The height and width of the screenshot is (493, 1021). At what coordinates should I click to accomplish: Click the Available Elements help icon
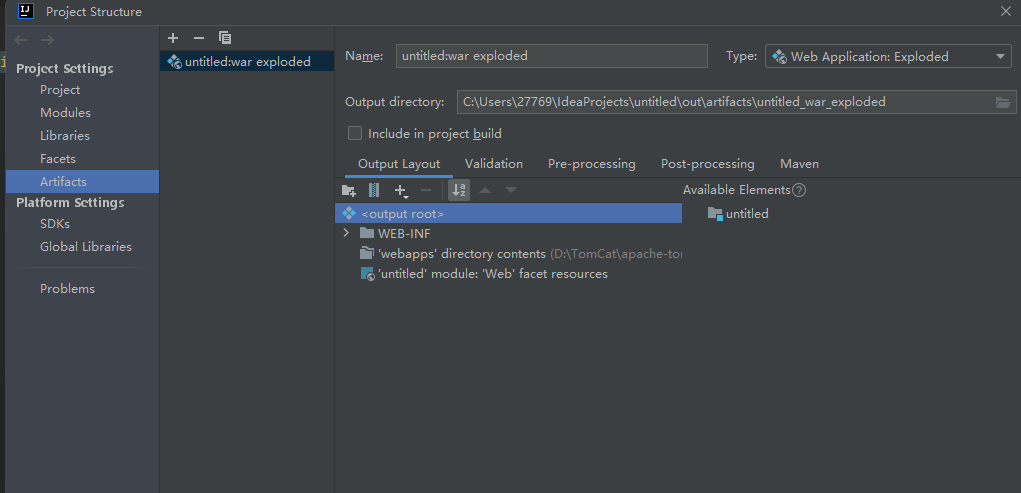(799, 190)
